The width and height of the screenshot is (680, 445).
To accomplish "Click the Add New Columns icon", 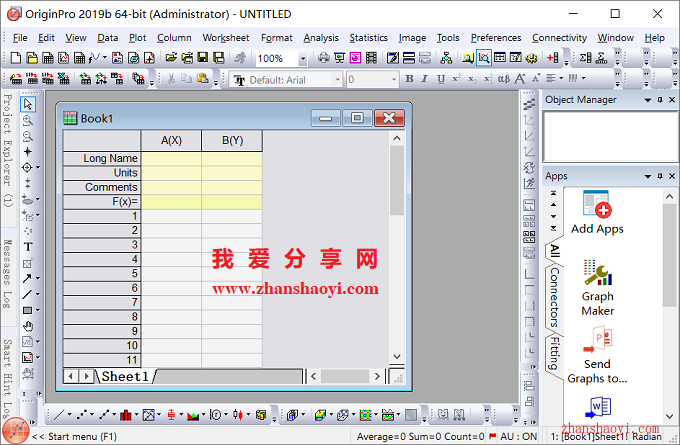I will point(552,58).
